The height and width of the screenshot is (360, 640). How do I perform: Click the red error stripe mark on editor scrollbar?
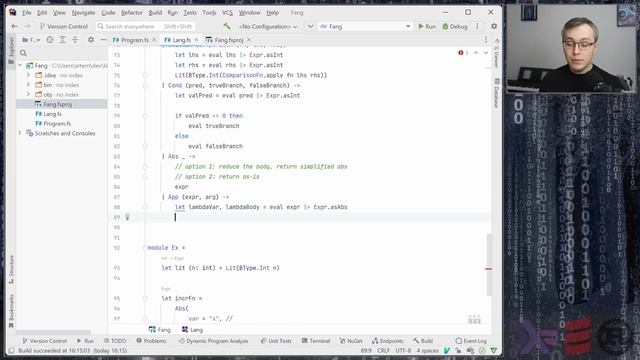[x=488, y=269]
